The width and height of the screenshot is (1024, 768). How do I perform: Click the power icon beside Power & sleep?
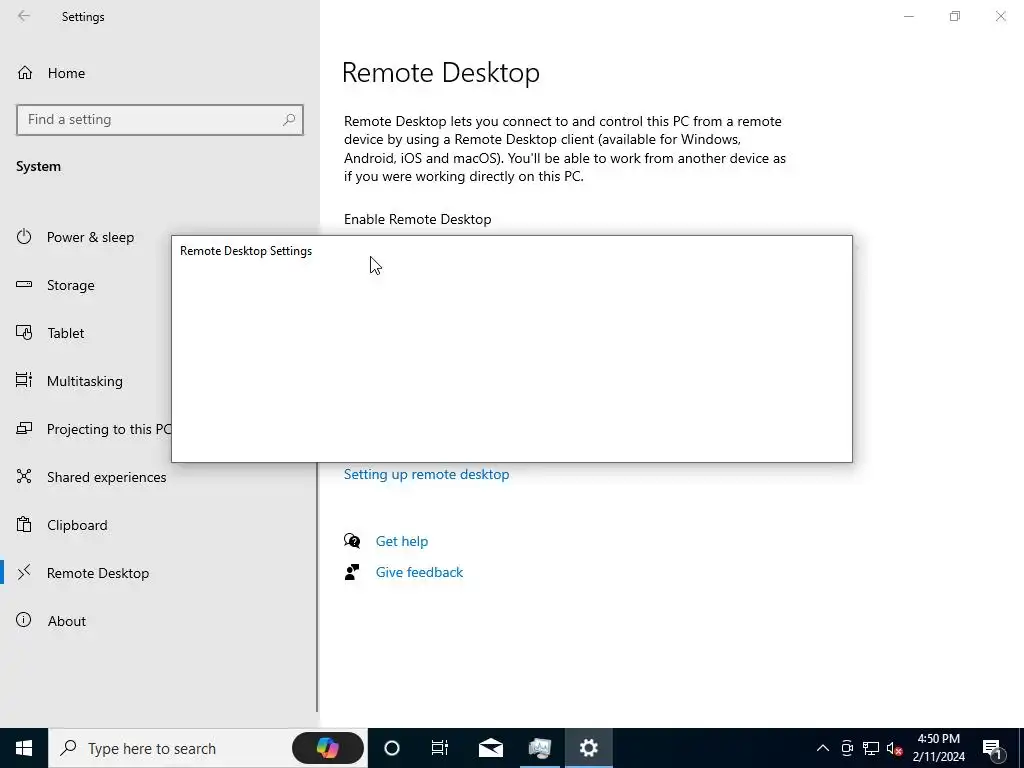click(24, 236)
